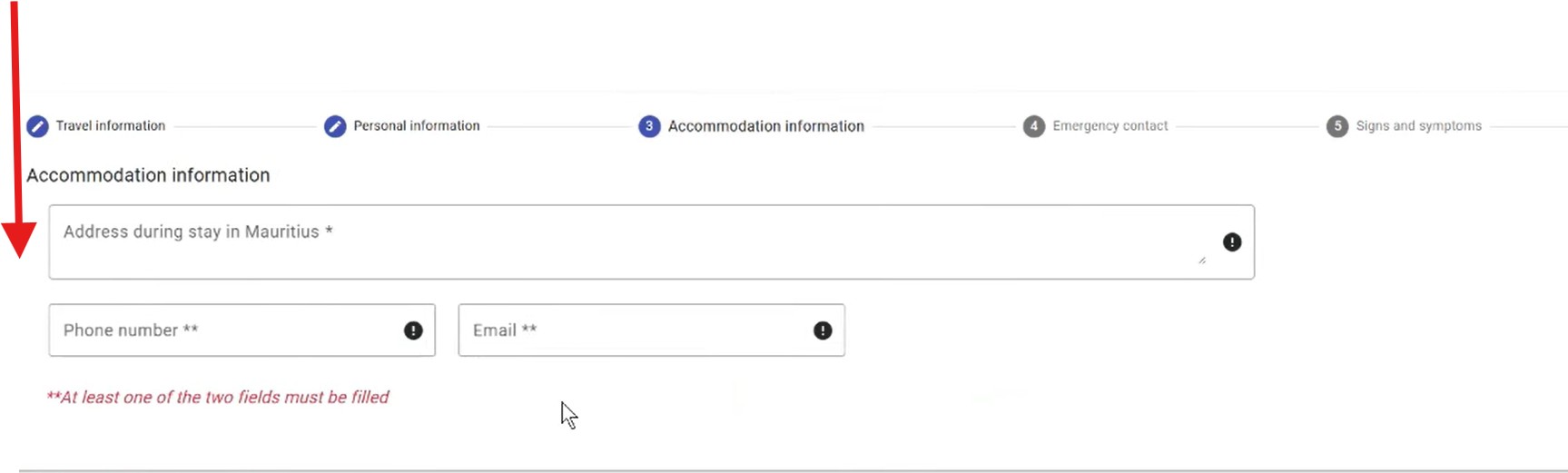Viewport: 1568px width, 473px height.
Task: Click the address textarea resize handle
Action: (x=1202, y=261)
